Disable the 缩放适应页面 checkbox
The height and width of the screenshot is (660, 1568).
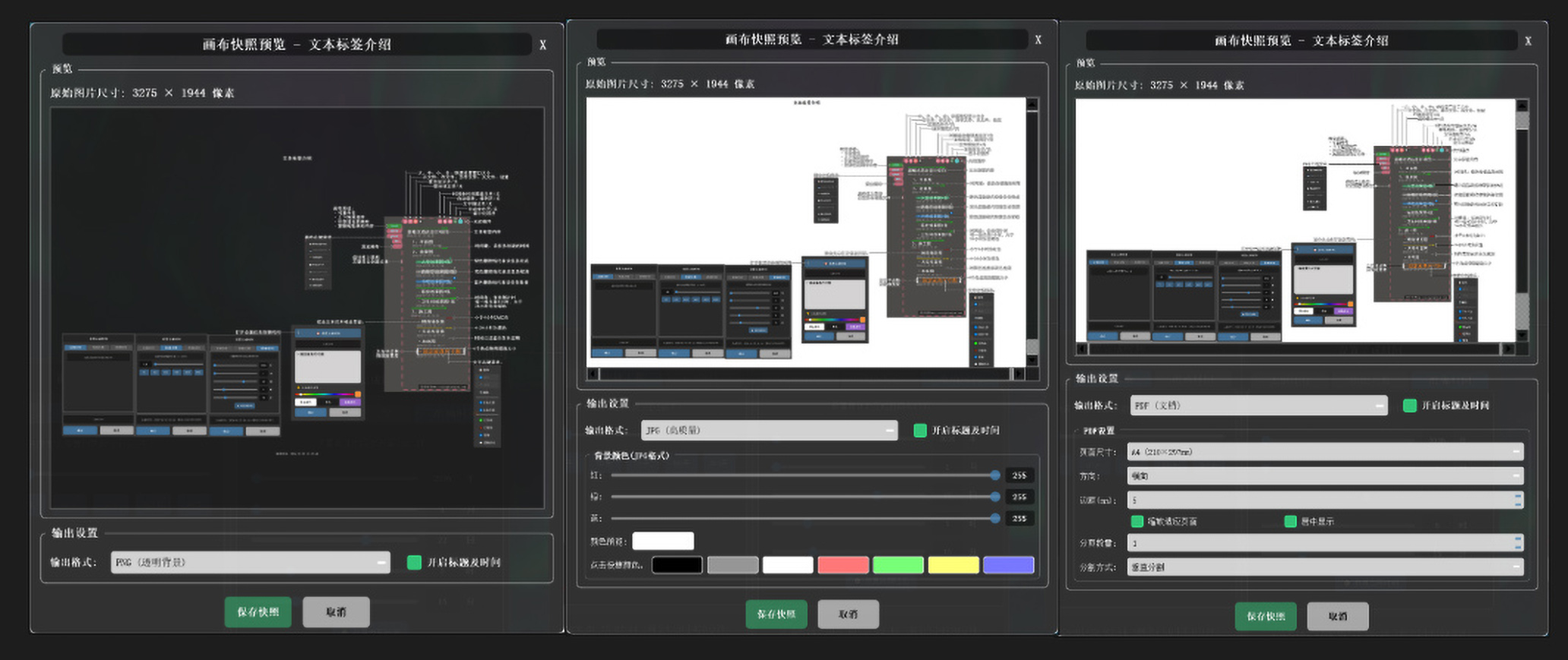pyautogui.click(x=1137, y=522)
